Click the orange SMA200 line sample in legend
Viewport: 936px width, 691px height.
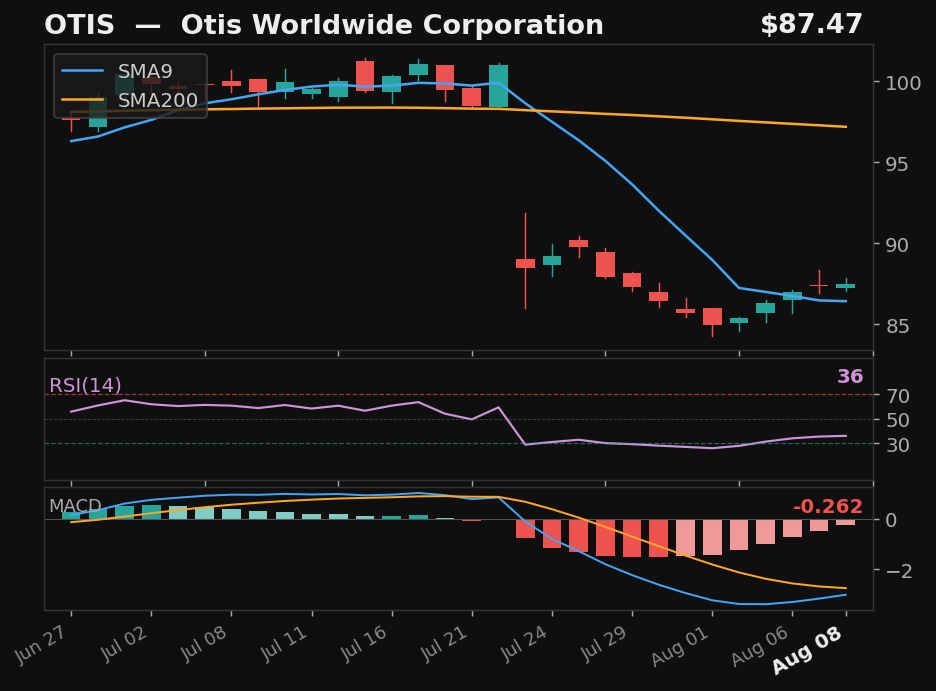pyautogui.click(x=82, y=100)
